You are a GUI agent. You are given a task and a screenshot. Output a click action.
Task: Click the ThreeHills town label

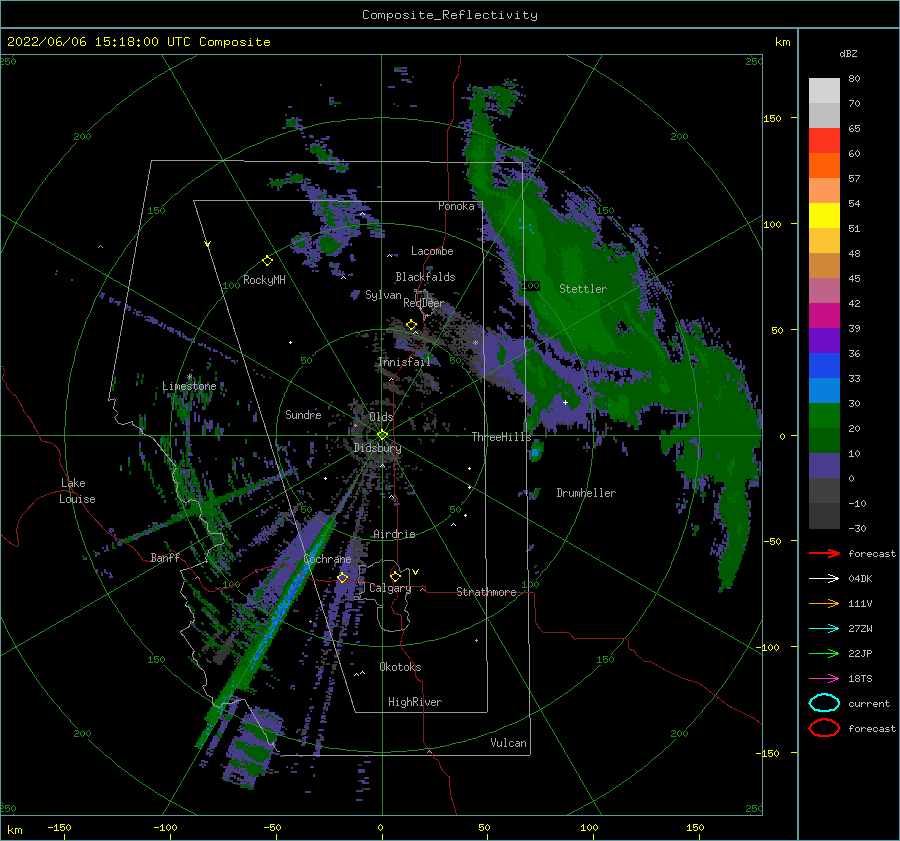click(x=501, y=437)
